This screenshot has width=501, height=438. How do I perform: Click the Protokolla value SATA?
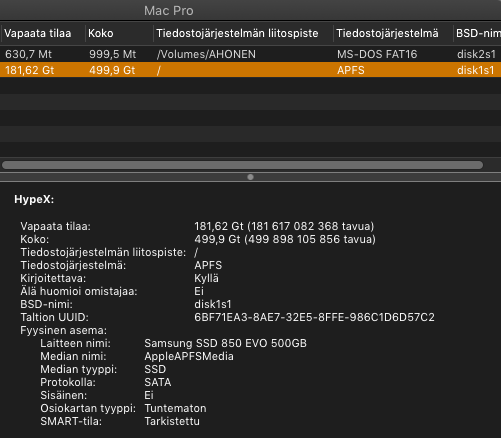click(x=158, y=382)
